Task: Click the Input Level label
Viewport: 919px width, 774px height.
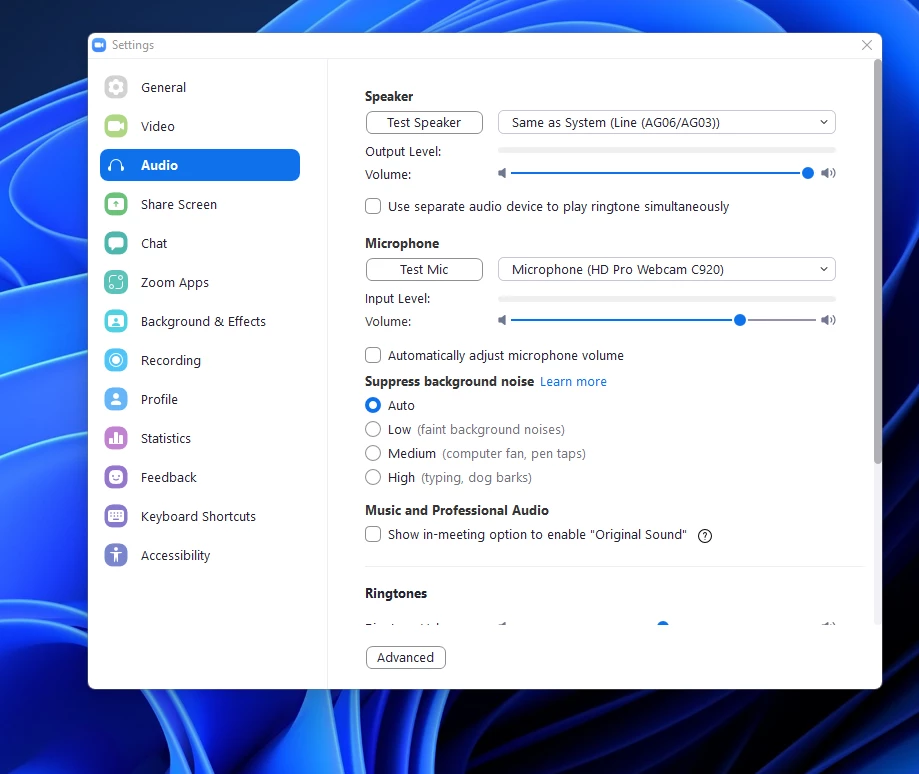Action: click(x=397, y=299)
